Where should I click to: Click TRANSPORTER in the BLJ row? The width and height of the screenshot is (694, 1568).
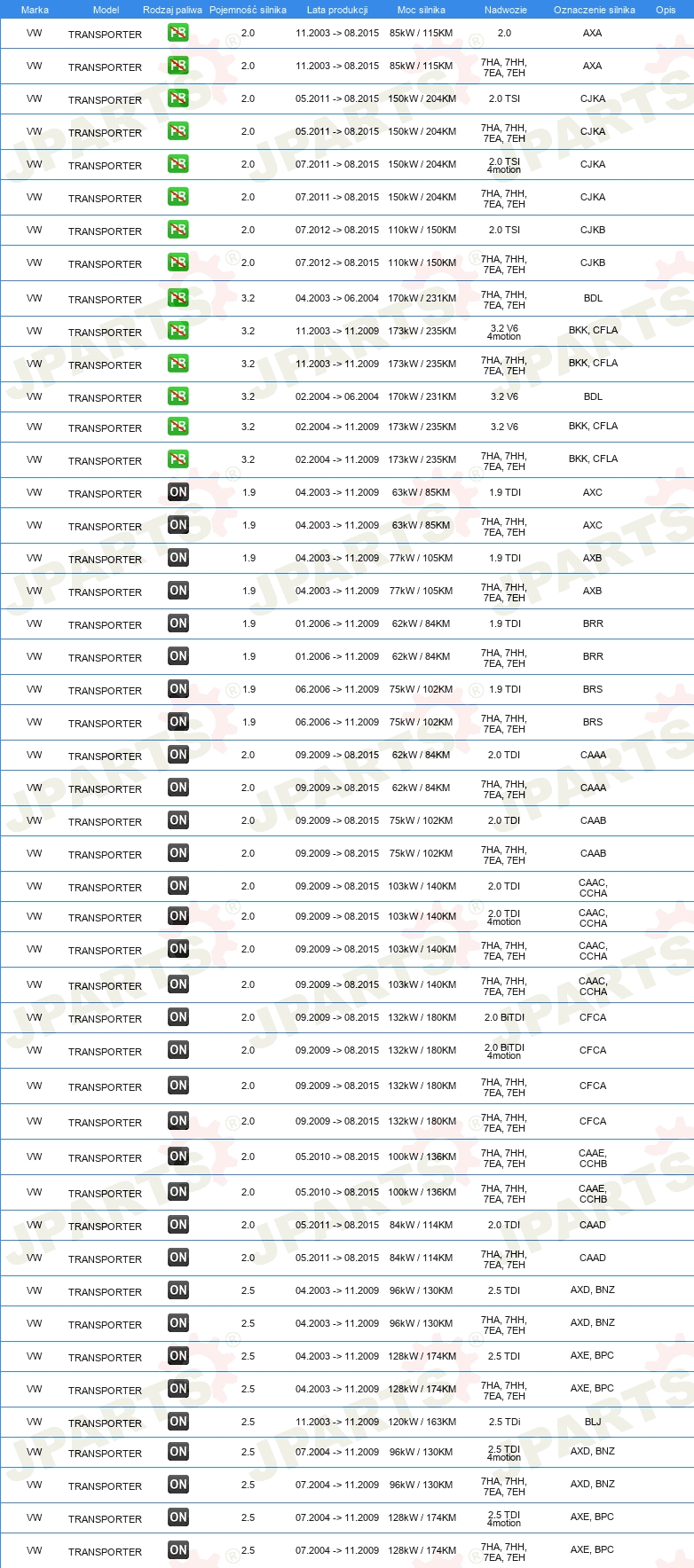105,1423
